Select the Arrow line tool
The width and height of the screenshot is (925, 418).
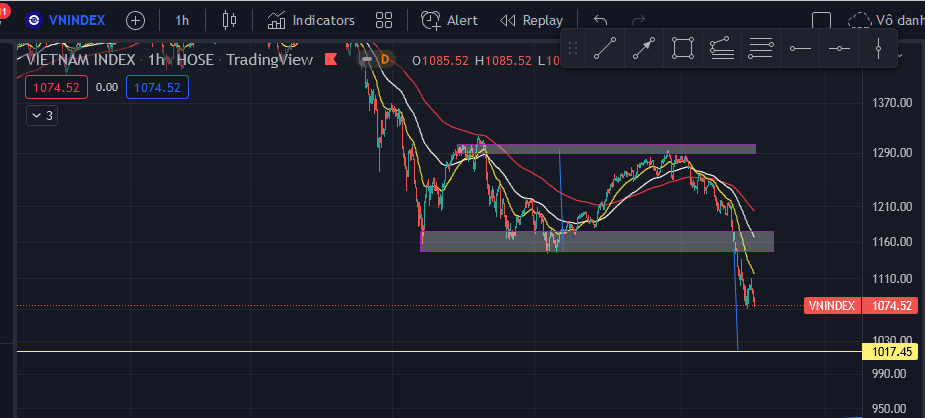tap(644, 48)
